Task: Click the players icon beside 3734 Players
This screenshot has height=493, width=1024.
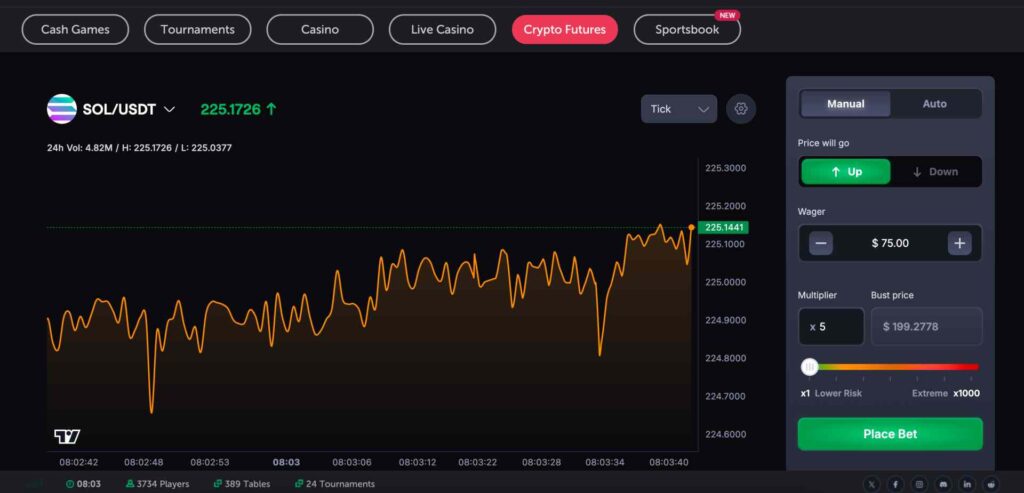Action: tap(130, 484)
